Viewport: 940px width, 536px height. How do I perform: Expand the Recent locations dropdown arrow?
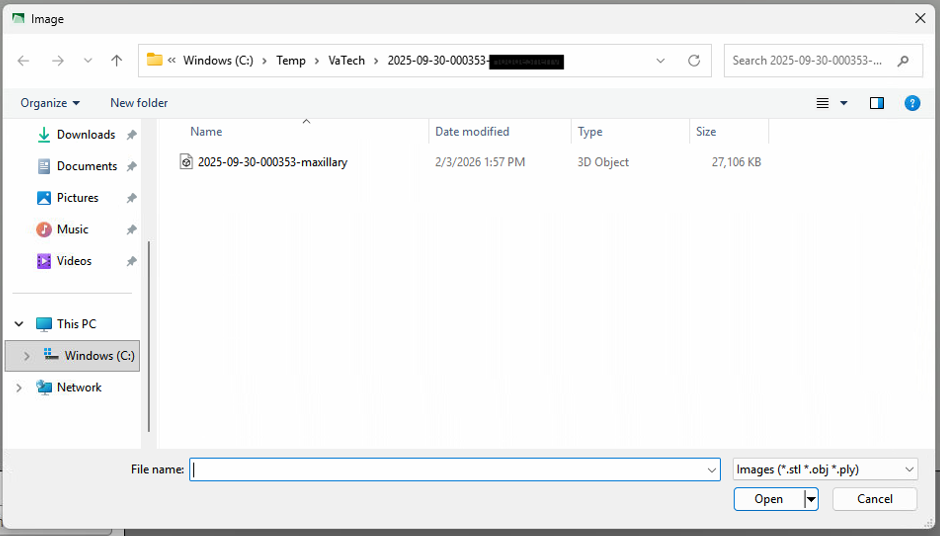coord(88,61)
